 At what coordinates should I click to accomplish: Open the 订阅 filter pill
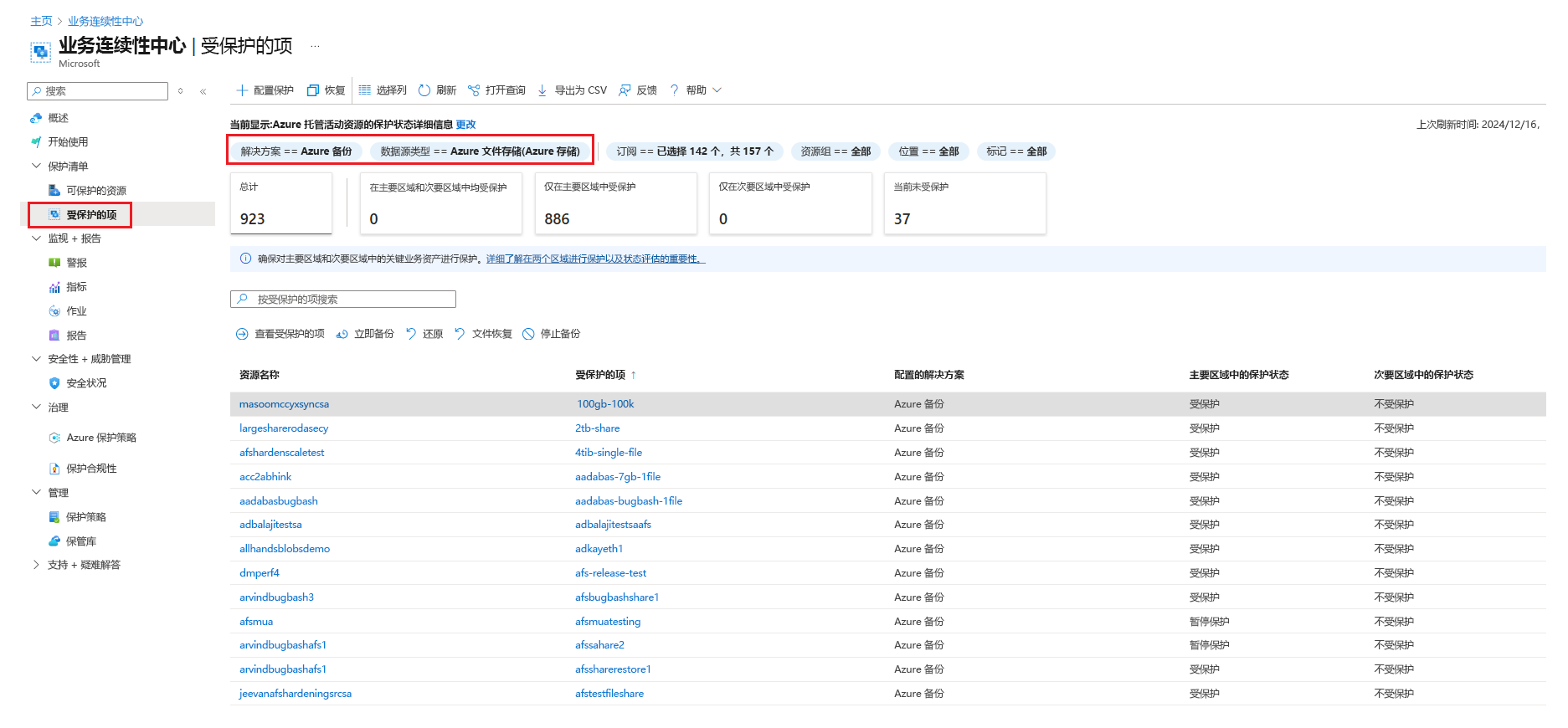(695, 151)
